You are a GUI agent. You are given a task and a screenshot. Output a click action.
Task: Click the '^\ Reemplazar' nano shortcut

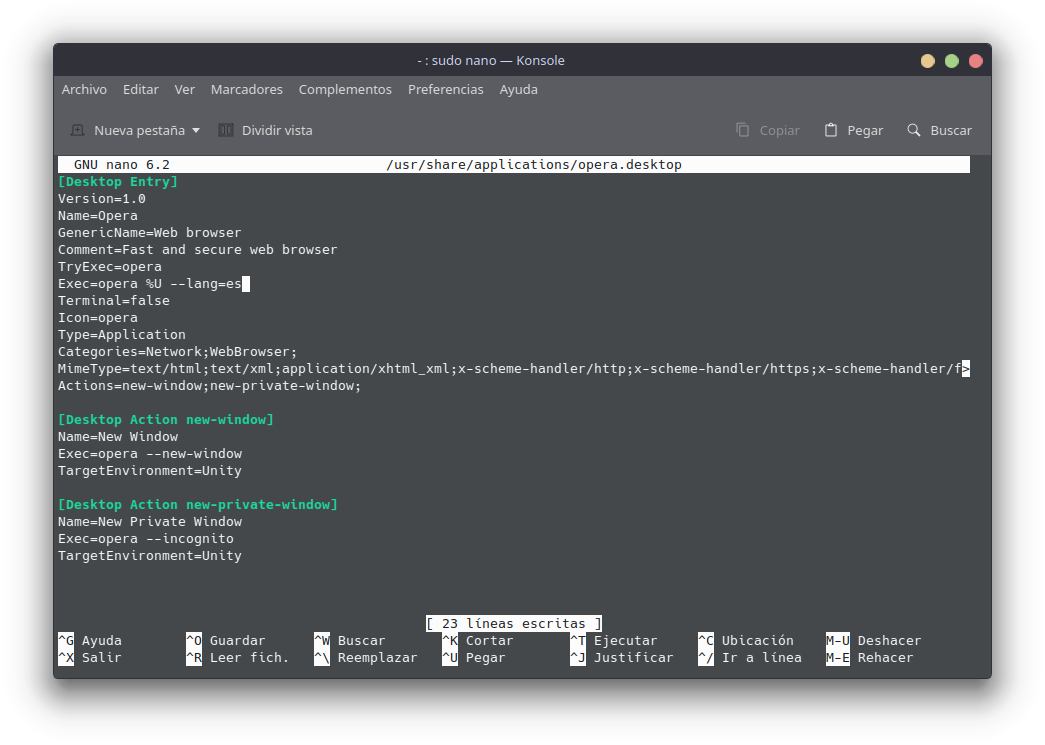pyautogui.click(x=366, y=658)
